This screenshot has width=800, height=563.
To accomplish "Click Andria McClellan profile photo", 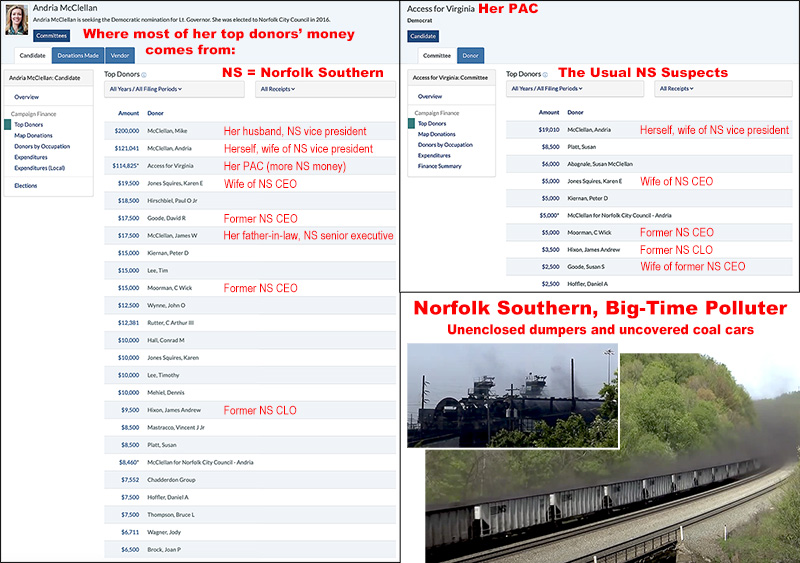I will pyautogui.click(x=16, y=20).
